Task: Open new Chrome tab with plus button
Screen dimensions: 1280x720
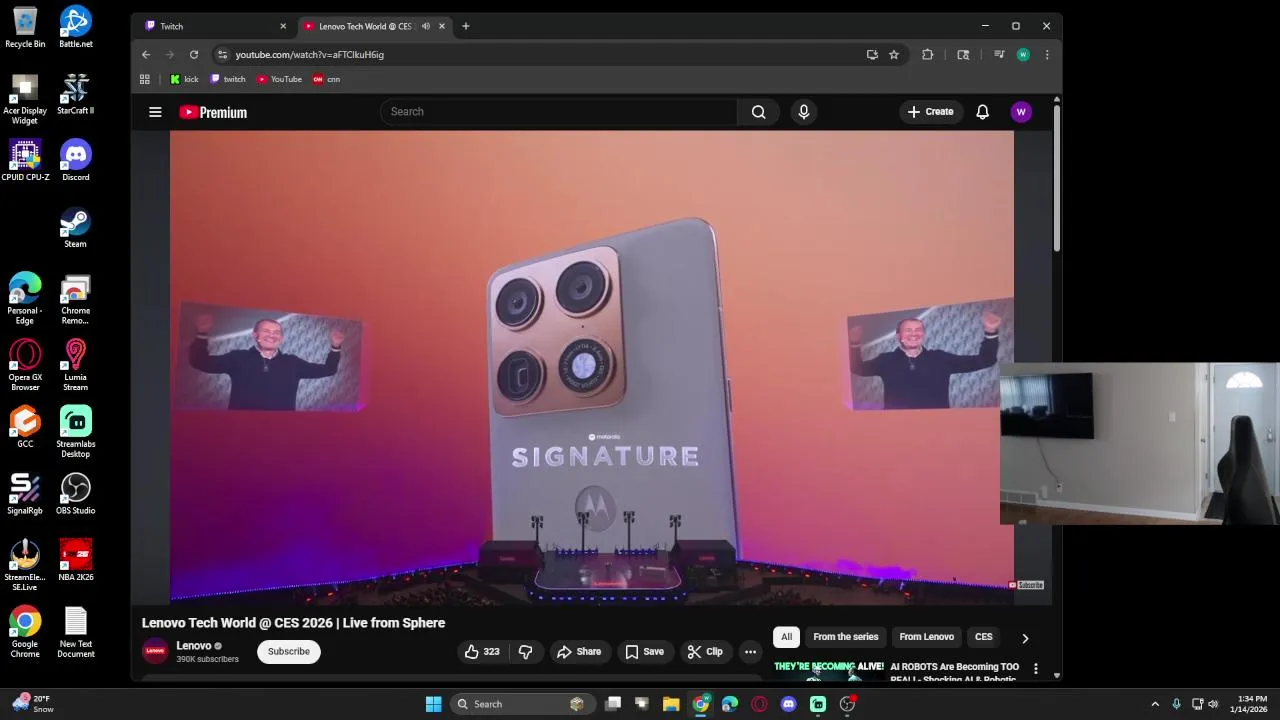Action: tap(465, 26)
